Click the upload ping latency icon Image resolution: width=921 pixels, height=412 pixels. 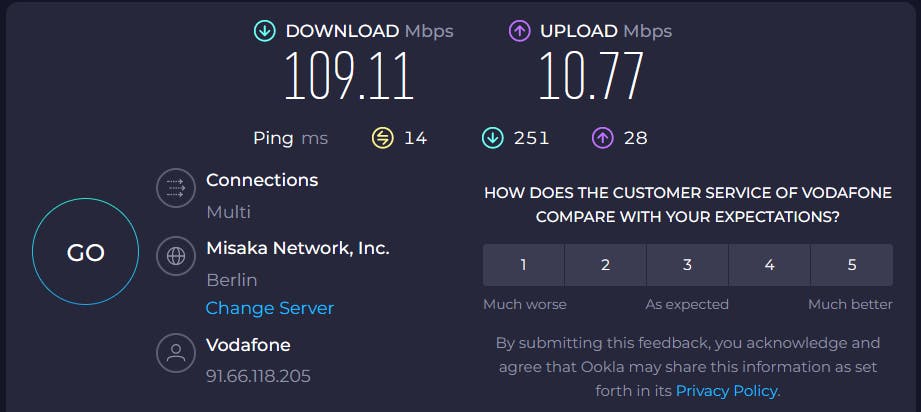(602, 138)
